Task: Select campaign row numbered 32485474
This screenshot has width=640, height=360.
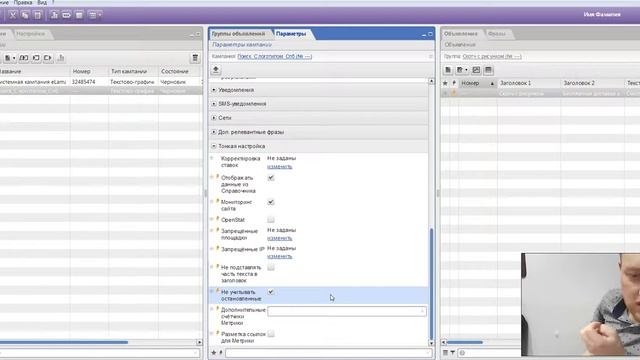Action: pos(100,82)
